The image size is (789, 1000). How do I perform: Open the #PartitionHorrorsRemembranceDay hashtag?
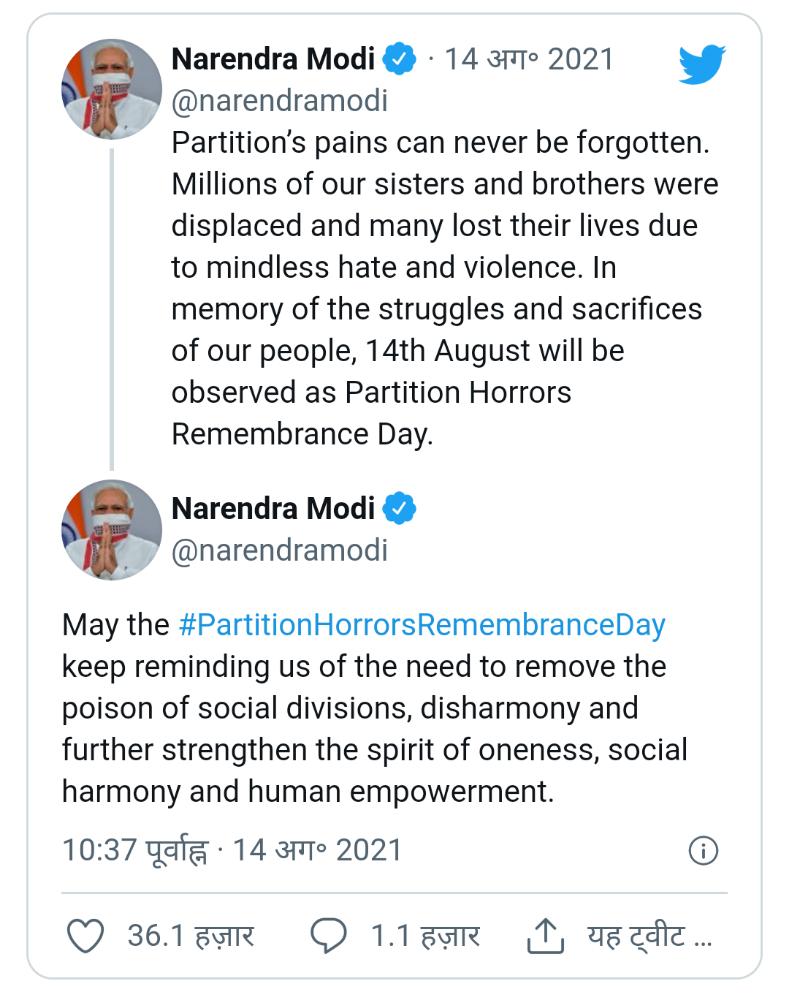point(421,625)
